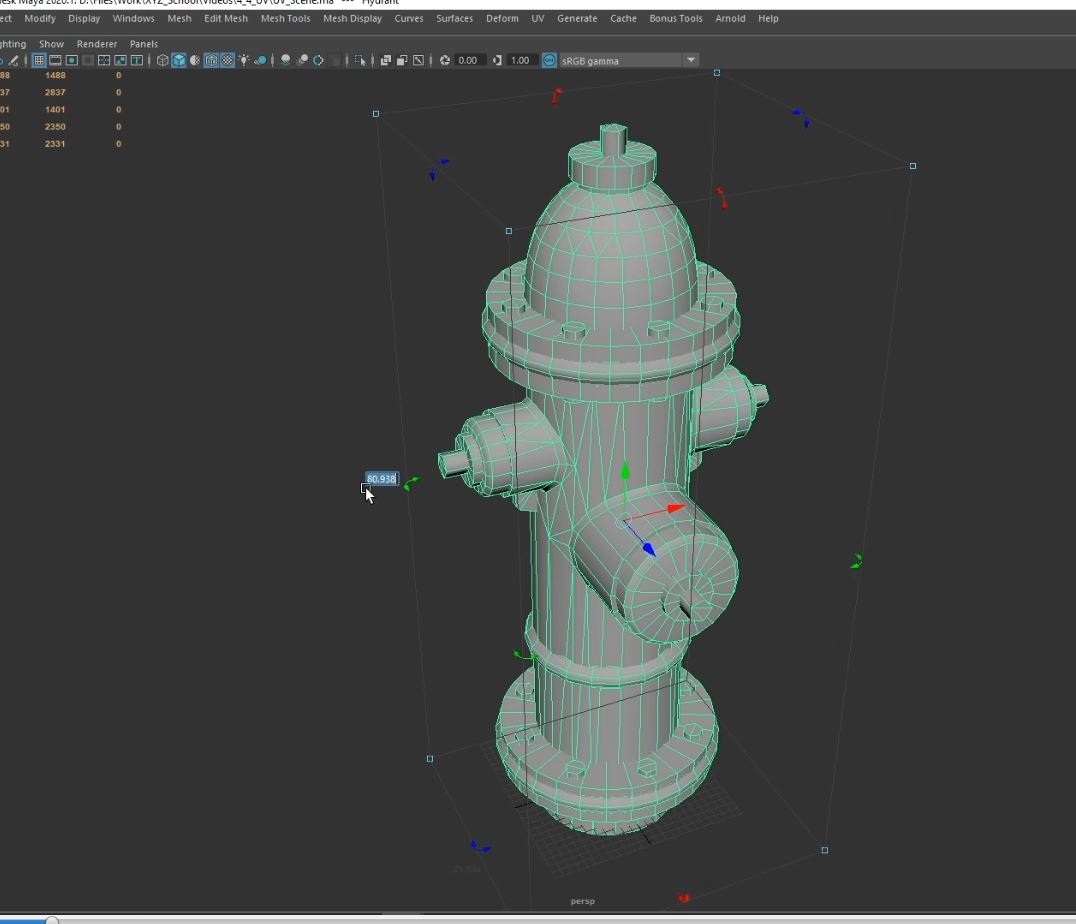
Task: Turn on use all lights icon
Action: (x=244, y=60)
